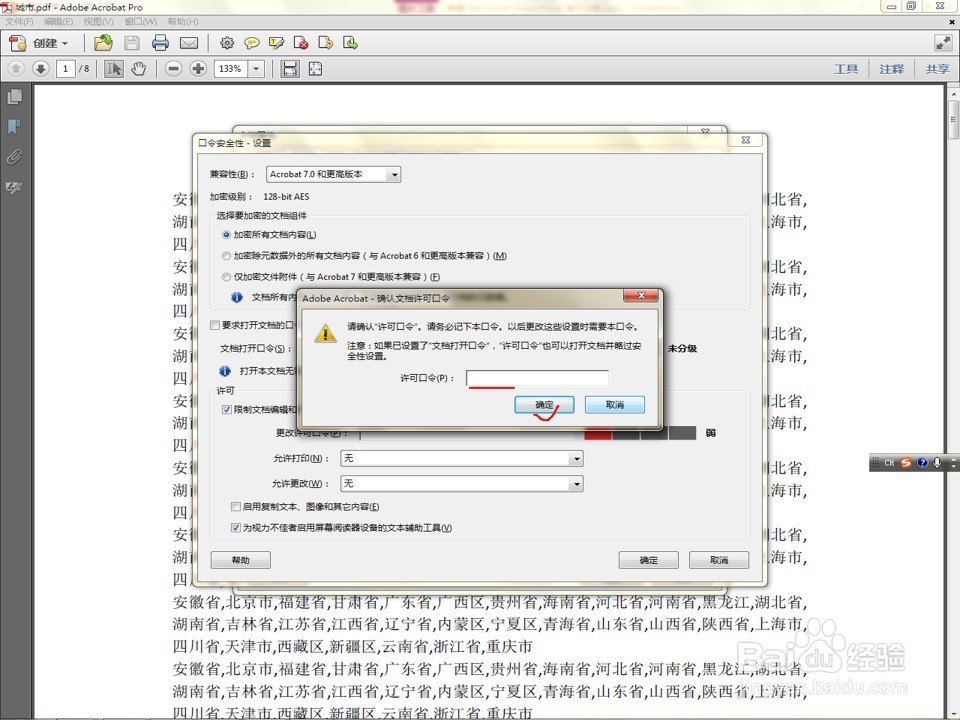This screenshot has height=720, width=960.
Task: Close the password security settings dialog
Action: point(746,140)
